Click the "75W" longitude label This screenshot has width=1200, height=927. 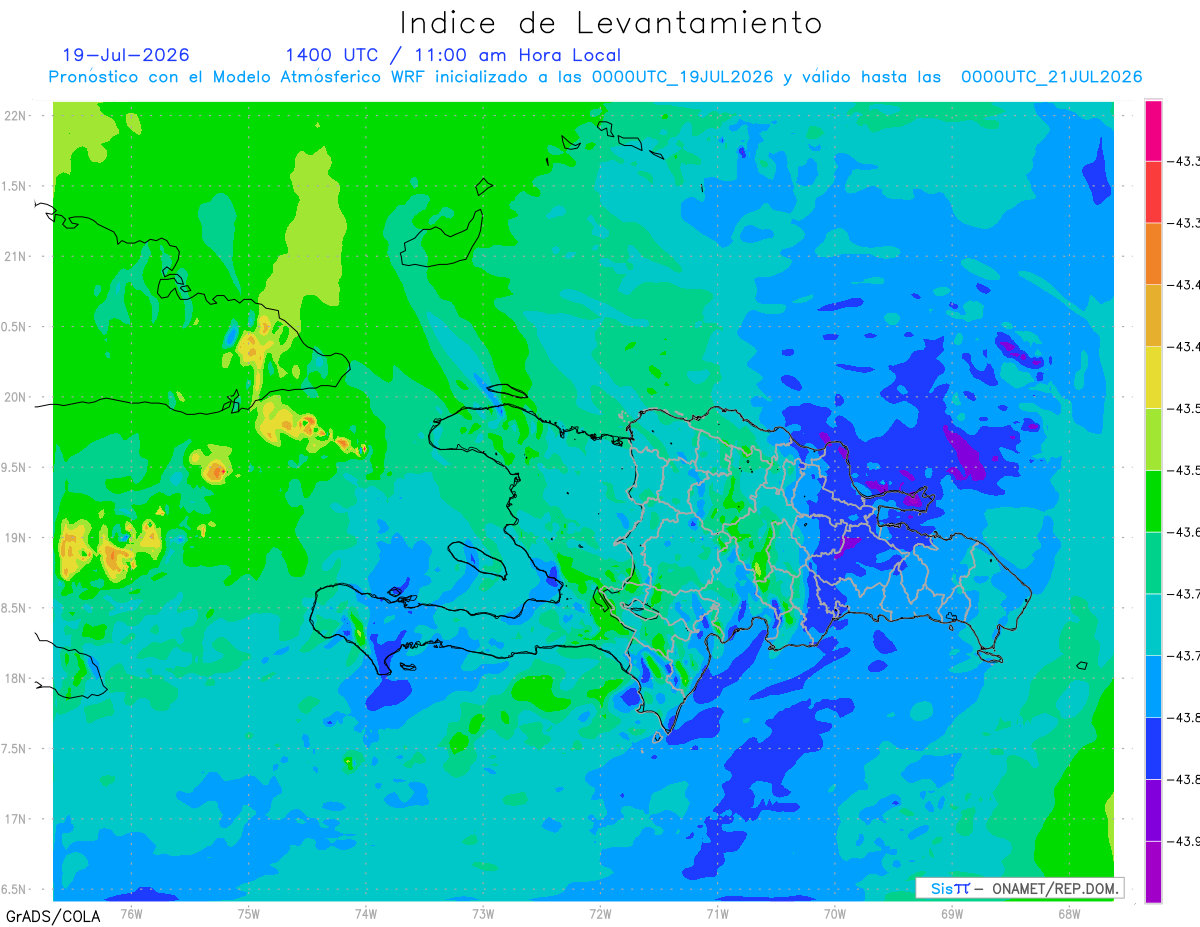[249, 912]
